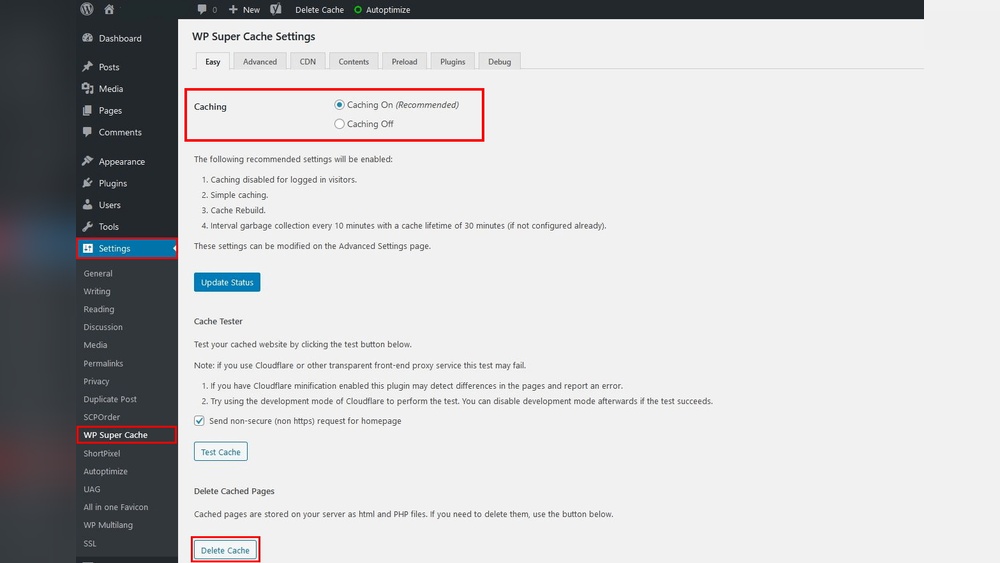Image resolution: width=1000 pixels, height=563 pixels.
Task: Visit site via the home icon
Action: [x=109, y=10]
